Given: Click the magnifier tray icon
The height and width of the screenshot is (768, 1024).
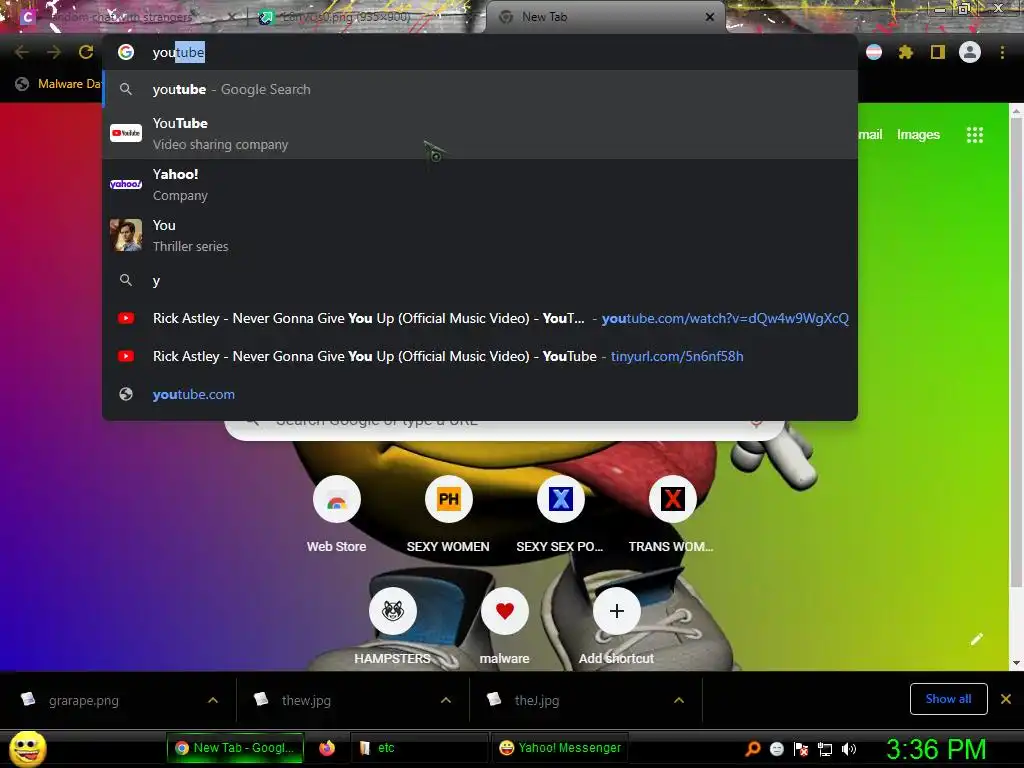Looking at the screenshot, I should (752, 749).
